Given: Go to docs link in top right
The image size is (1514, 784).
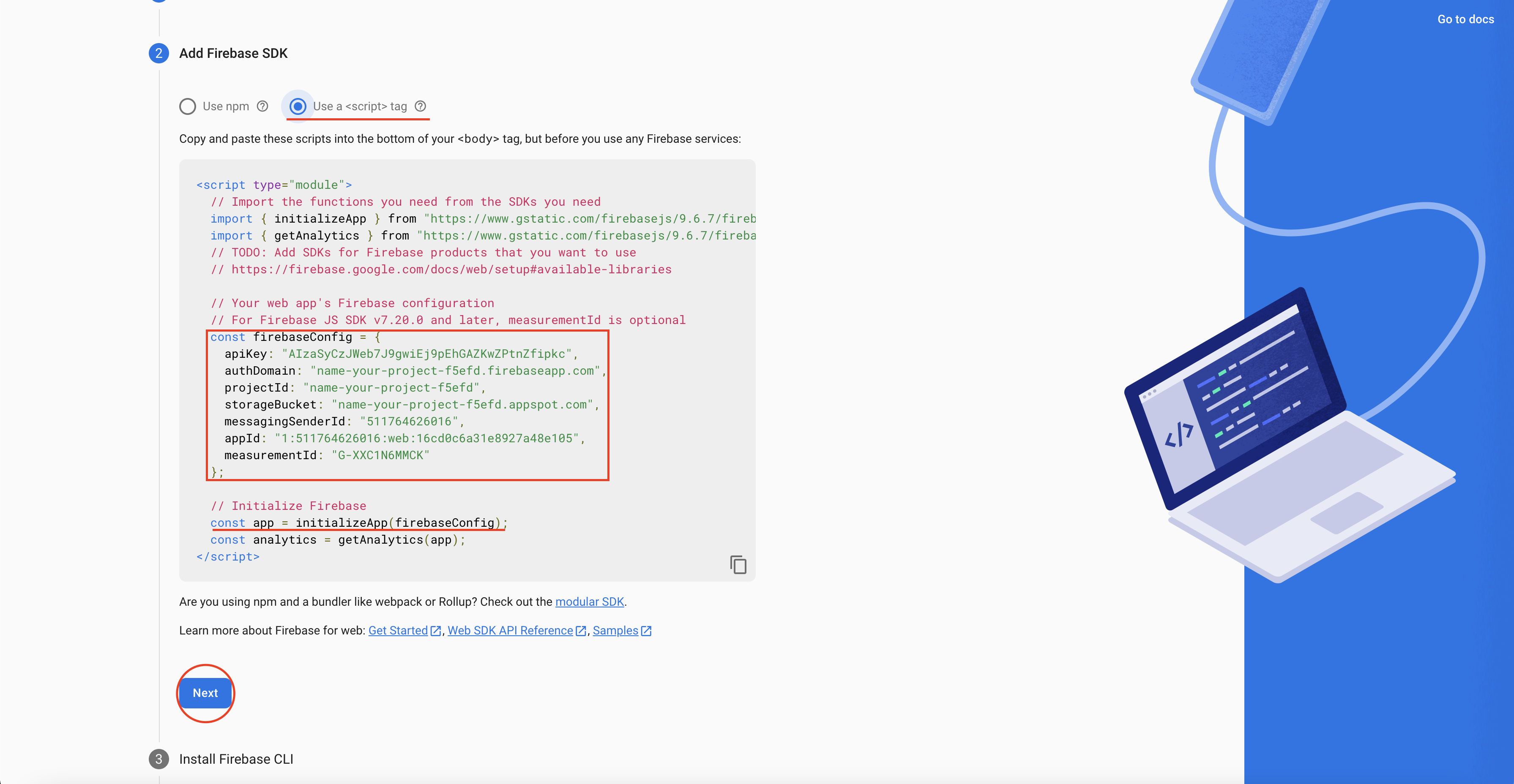Looking at the screenshot, I should pos(1465,19).
